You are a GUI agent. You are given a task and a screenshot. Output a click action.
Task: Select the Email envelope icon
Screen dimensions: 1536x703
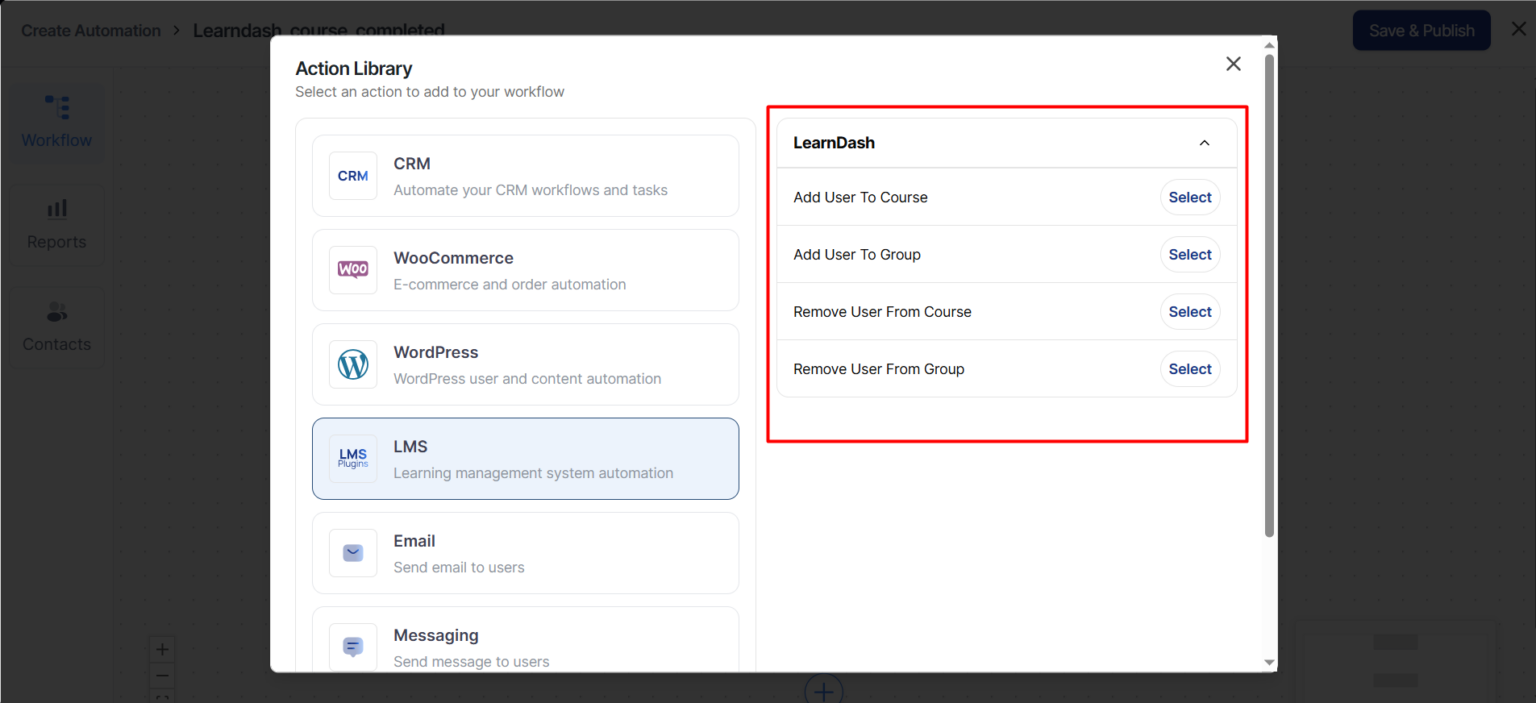pos(352,553)
